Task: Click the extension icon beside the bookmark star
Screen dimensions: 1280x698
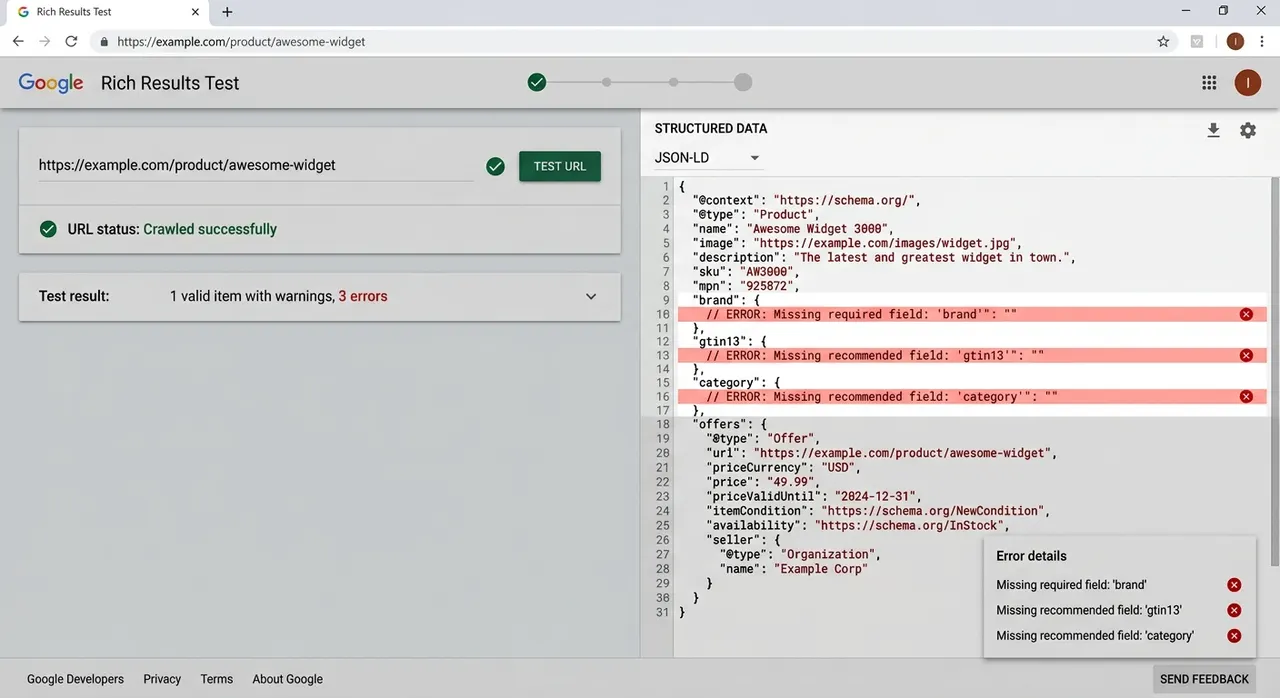Action: [1197, 42]
